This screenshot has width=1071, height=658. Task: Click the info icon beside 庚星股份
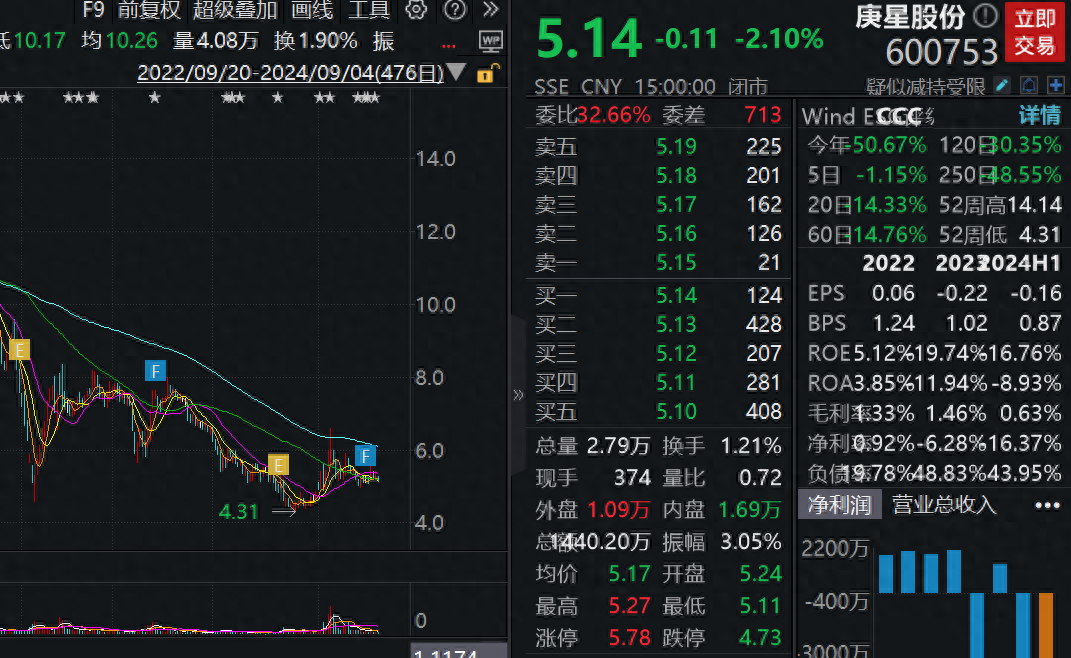point(985,16)
